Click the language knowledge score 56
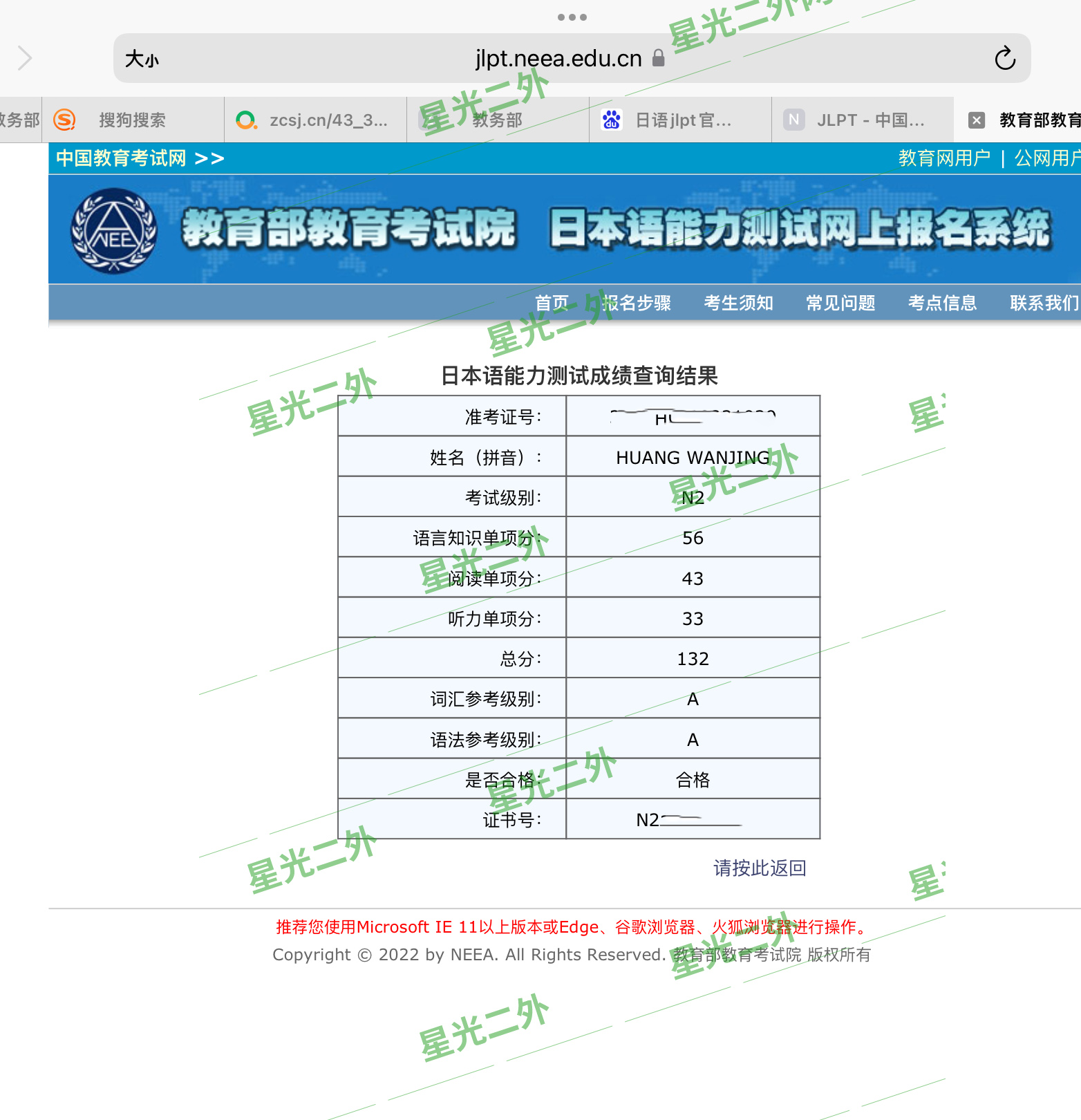The height and width of the screenshot is (1120, 1081). 693,538
